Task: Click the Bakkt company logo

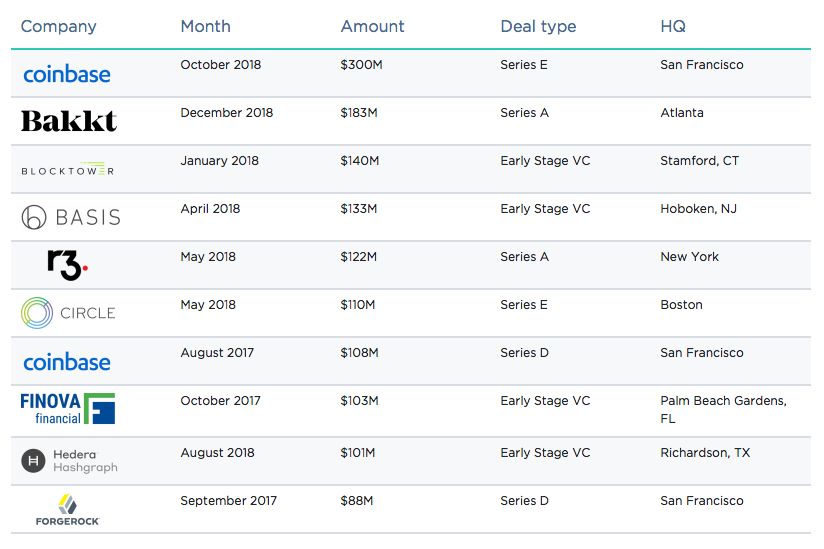Action: (68, 121)
